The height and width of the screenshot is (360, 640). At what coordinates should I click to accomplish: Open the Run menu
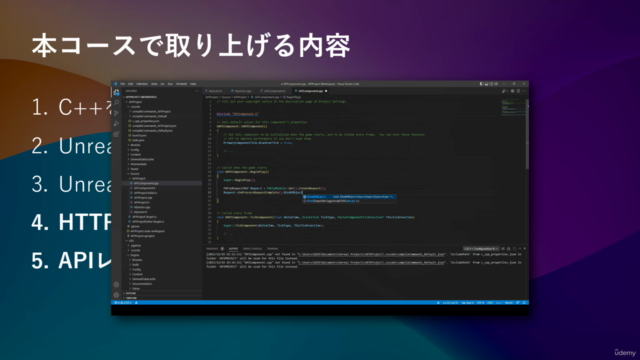point(170,84)
